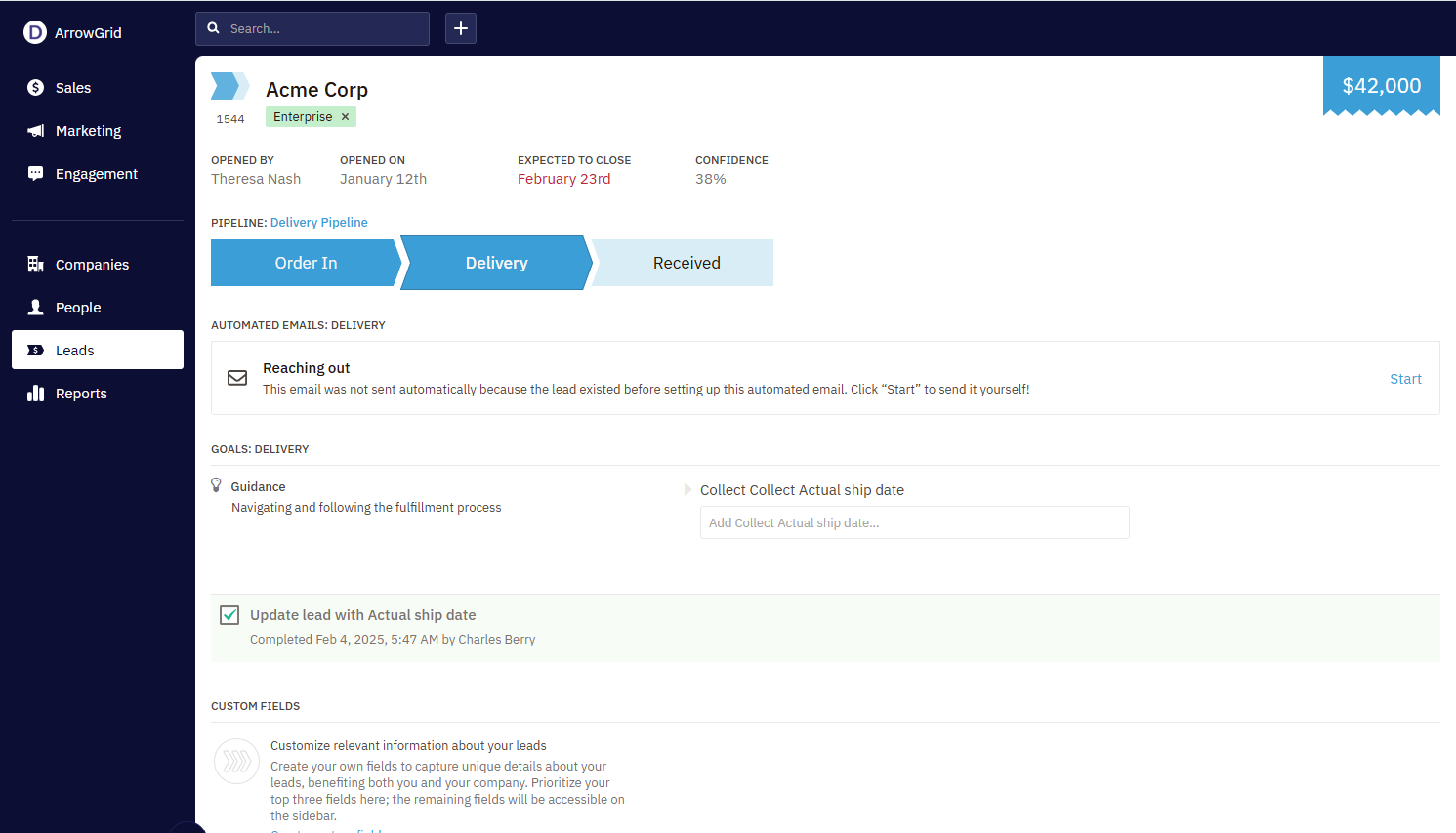Click the 38% confidence value
1456x833 pixels.
point(711,179)
